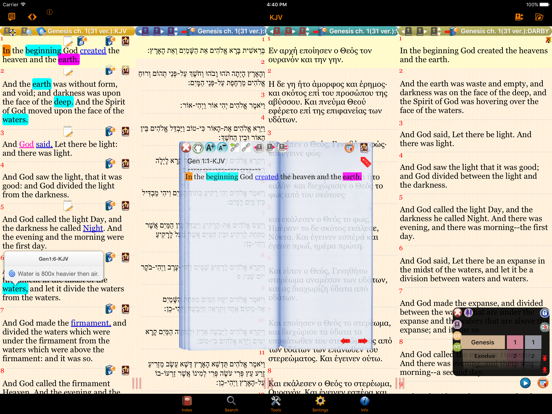The image size is (552, 414).
Task: Turn popup page back with left red arrow
Action: click(345, 341)
